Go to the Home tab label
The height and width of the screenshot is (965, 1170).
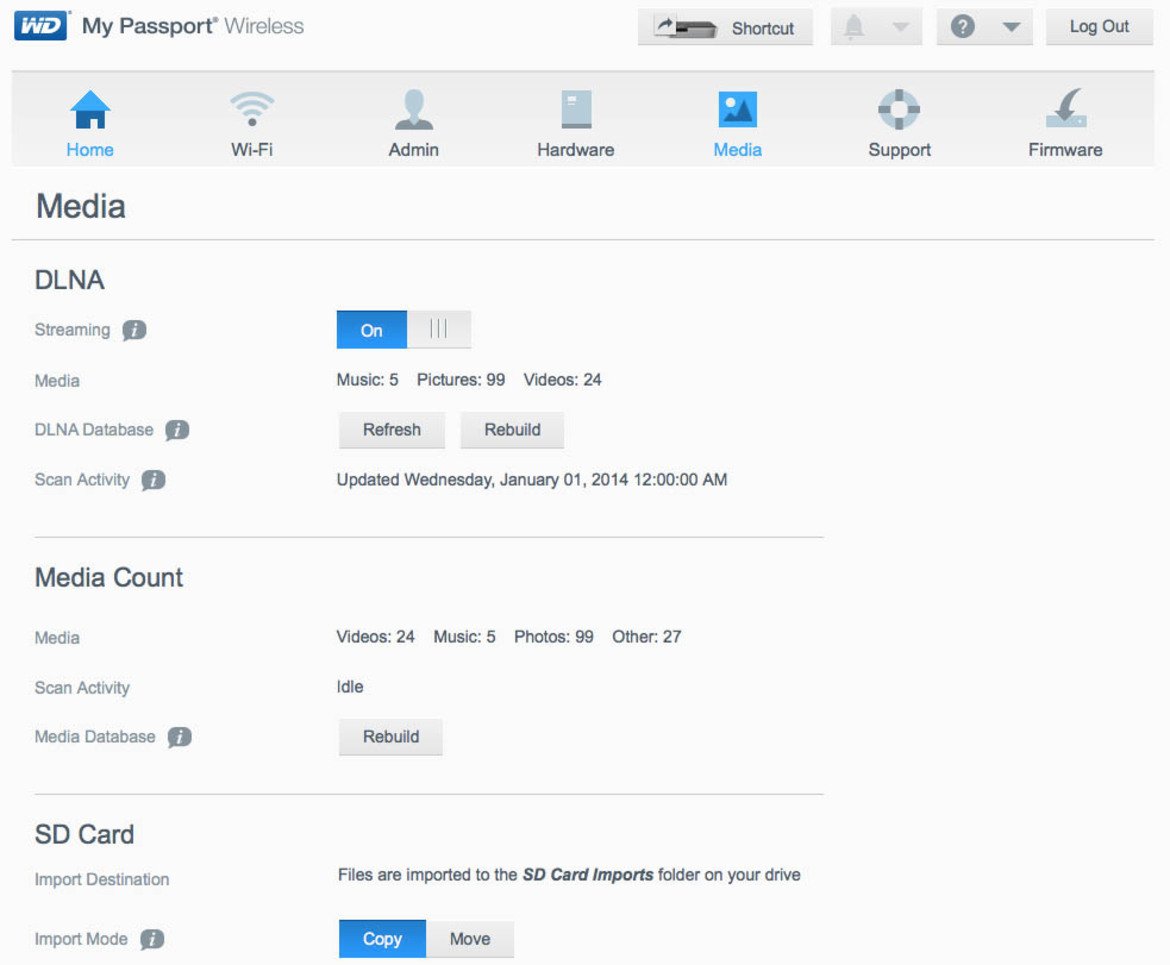pos(90,150)
